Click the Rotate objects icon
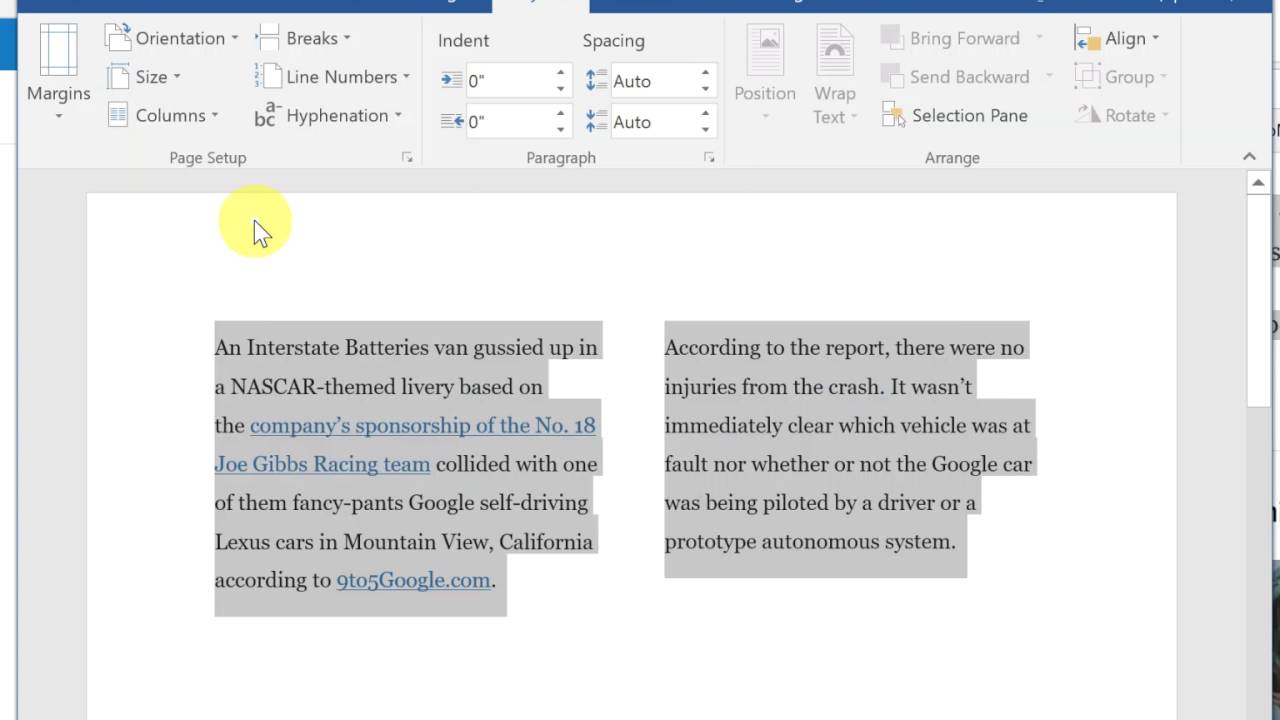The image size is (1280, 720). tap(1087, 115)
